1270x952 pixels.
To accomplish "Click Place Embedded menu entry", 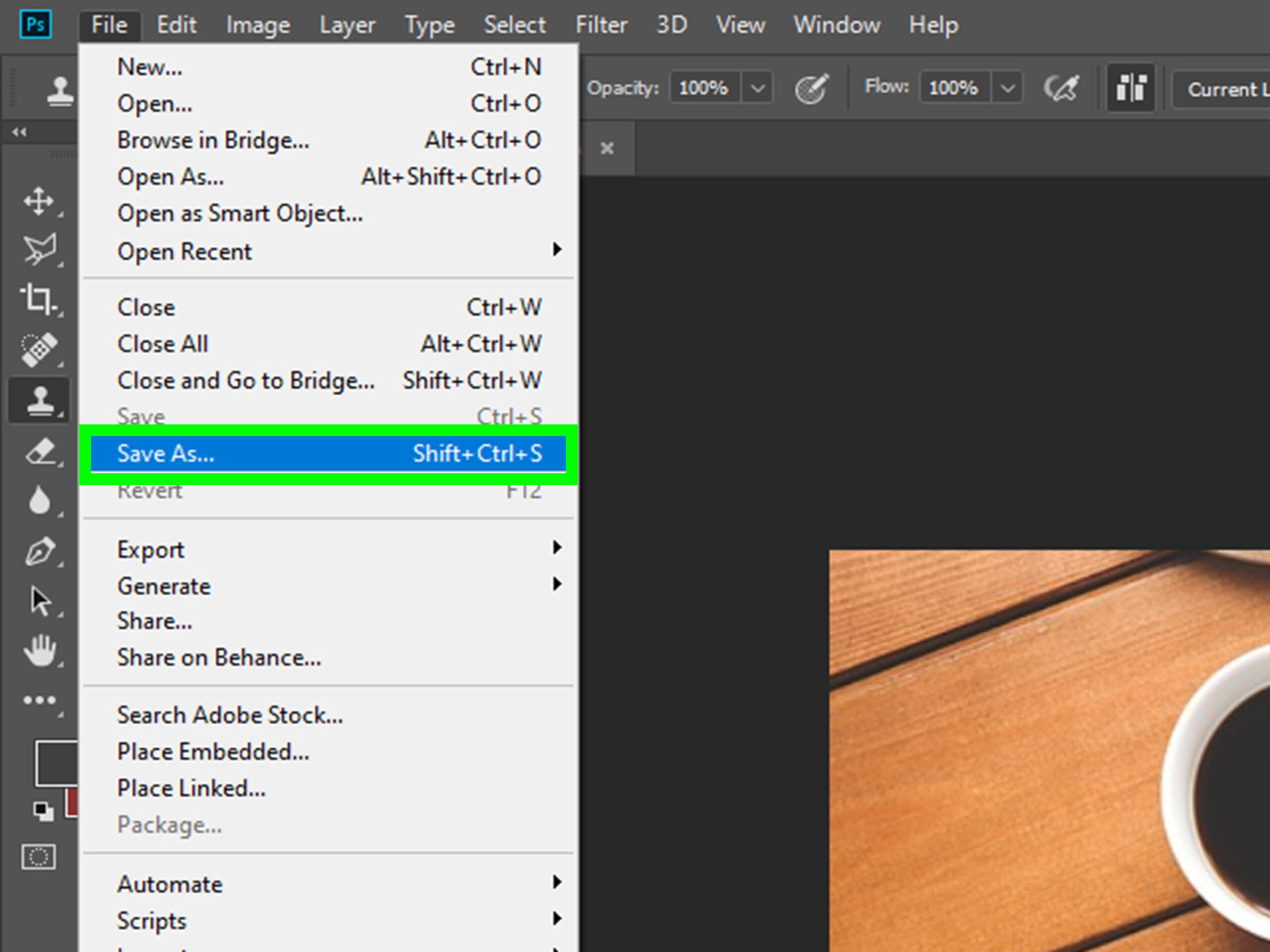I will coord(213,752).
